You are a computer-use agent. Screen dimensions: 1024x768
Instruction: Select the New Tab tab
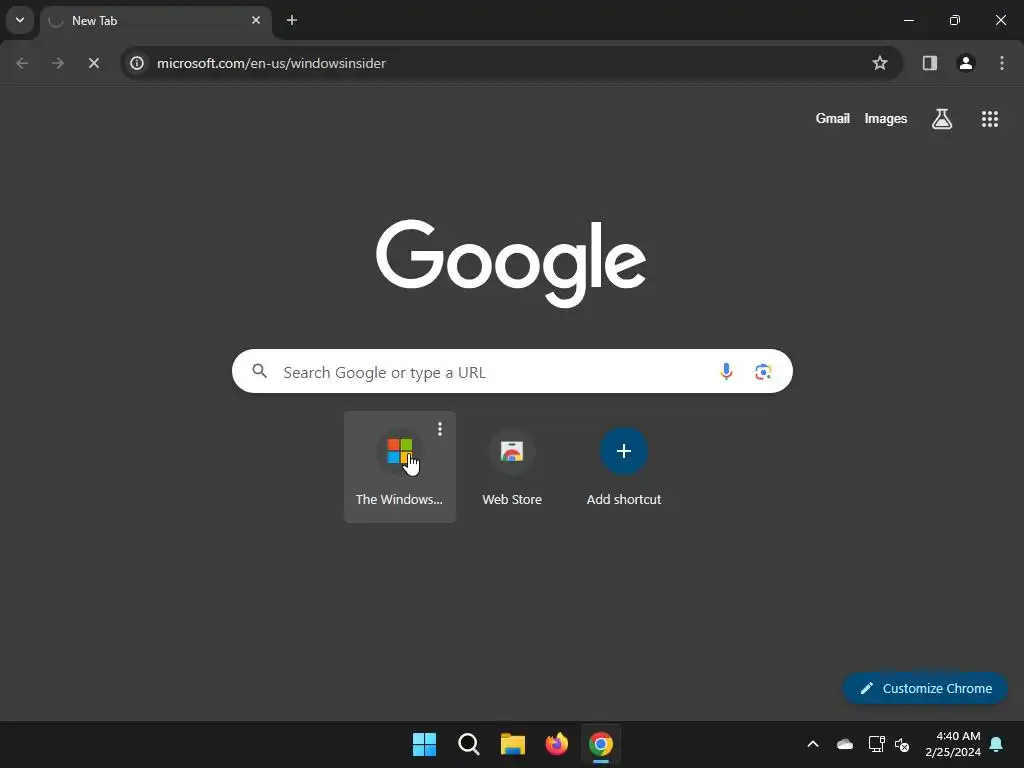click(156, 21)
